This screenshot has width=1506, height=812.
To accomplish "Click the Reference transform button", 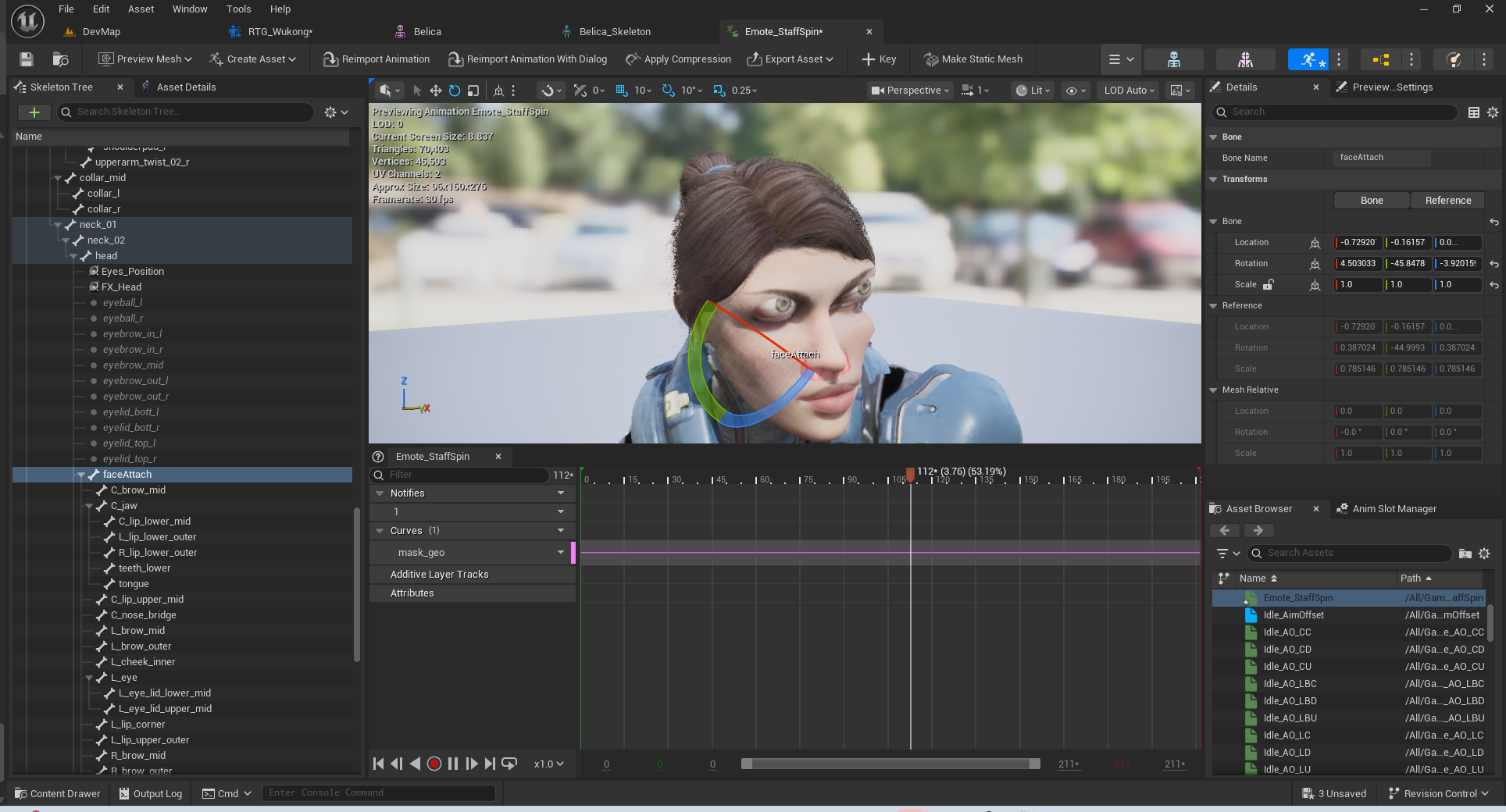I will pyautogui.click(x=1447, y=201).
